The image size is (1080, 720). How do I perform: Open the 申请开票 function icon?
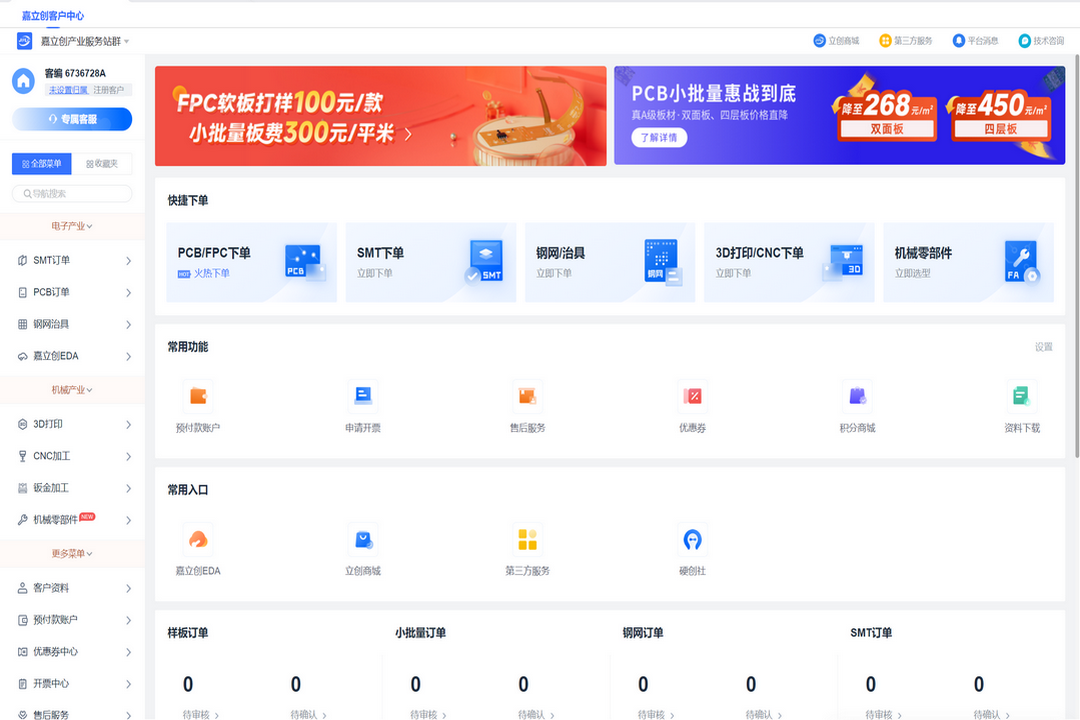tap(363, 396)
